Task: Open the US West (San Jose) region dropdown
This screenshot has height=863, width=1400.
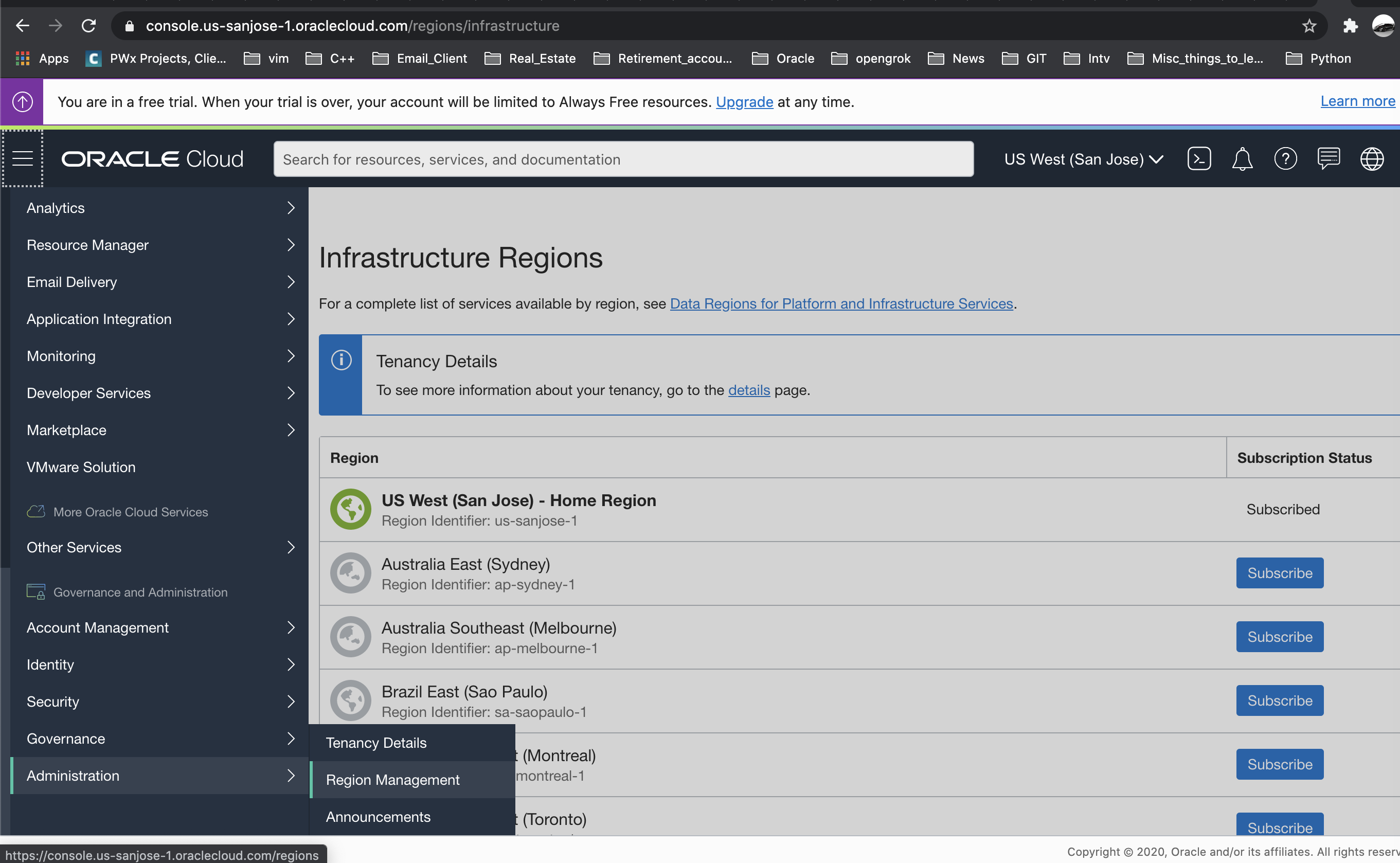Action: [1083, 159]
